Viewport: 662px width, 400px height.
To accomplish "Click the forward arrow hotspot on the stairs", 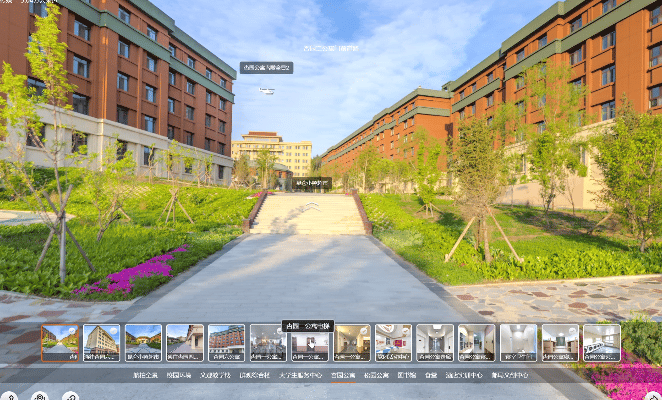I will [312, 206].
